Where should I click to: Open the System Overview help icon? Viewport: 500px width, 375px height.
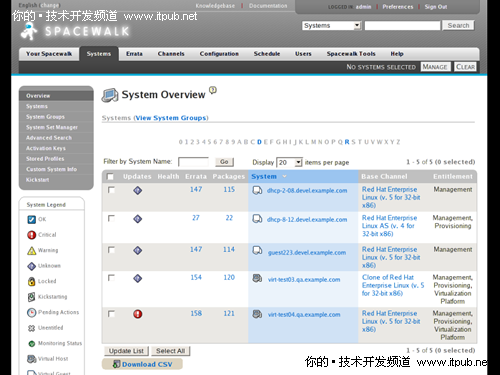[x=213, y=90]
